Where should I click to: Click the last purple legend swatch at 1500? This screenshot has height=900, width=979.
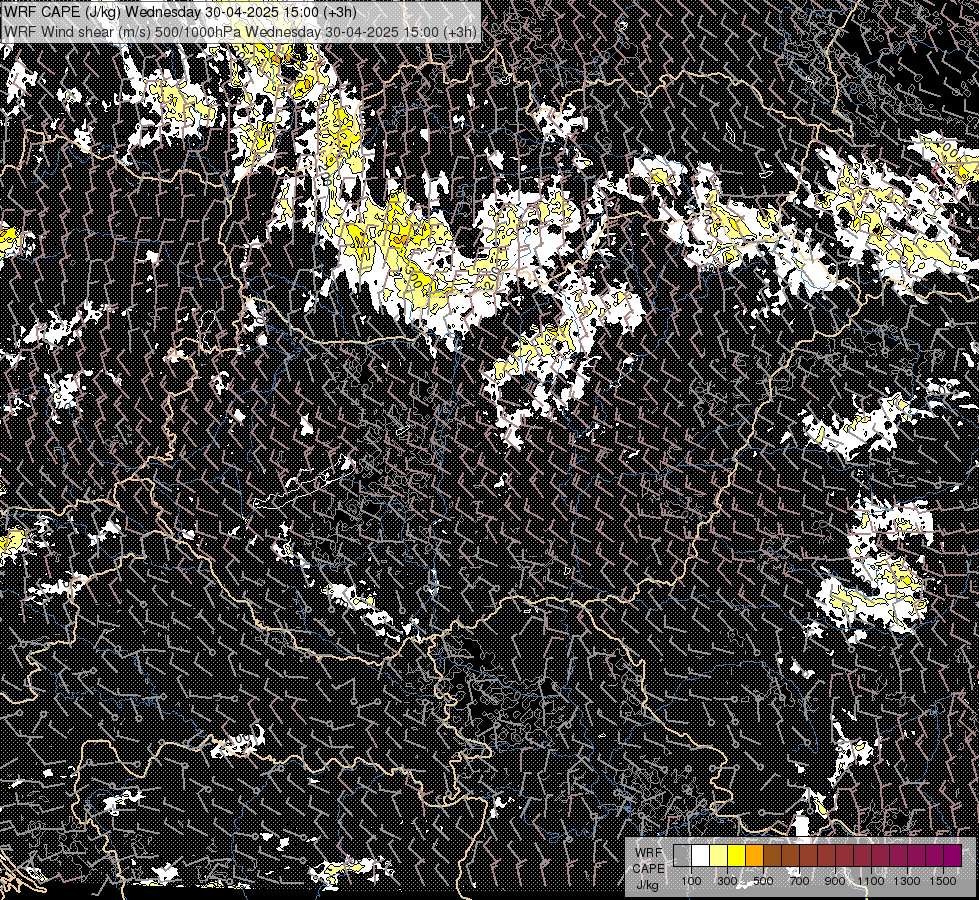click(x=953, y=855)
